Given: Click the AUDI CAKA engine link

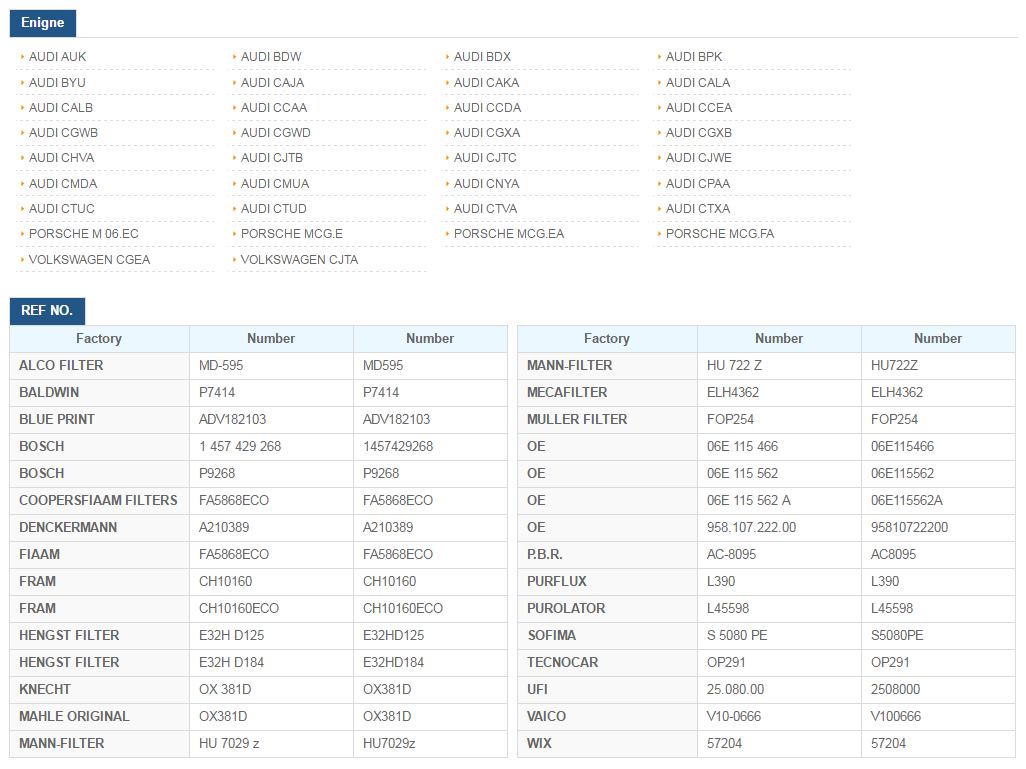Looking at the screenshot, I should click(x=486, y=82).
